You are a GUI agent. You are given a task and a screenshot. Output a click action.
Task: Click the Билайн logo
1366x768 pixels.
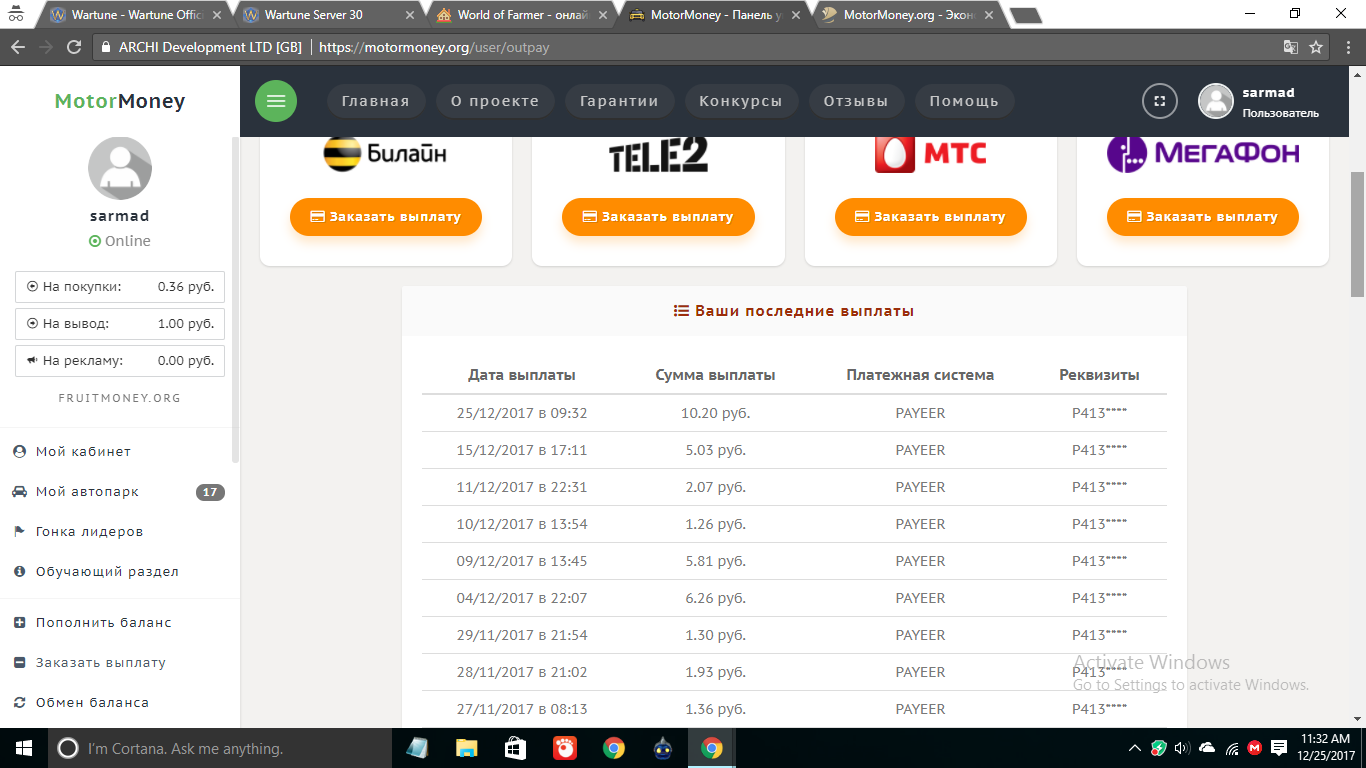[385, 153]
